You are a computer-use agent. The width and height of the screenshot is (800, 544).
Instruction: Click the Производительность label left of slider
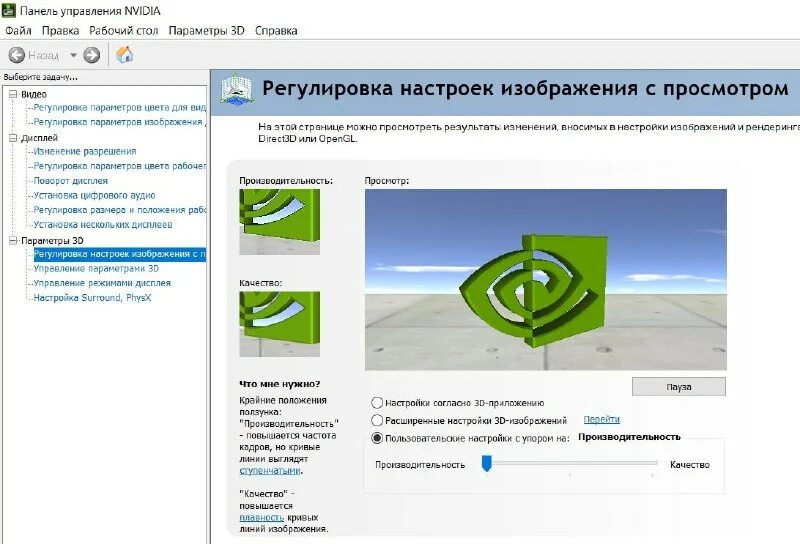(420, 464)
